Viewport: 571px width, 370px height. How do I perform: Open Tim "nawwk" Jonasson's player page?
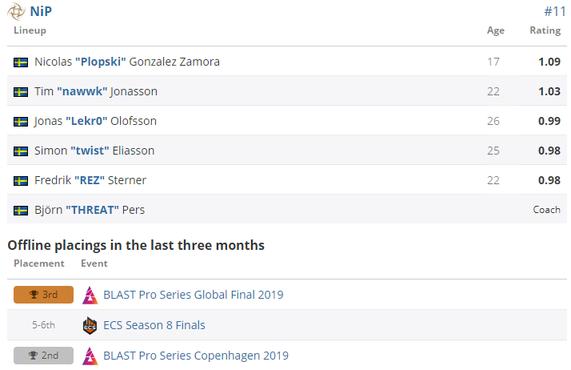point(96,91)
